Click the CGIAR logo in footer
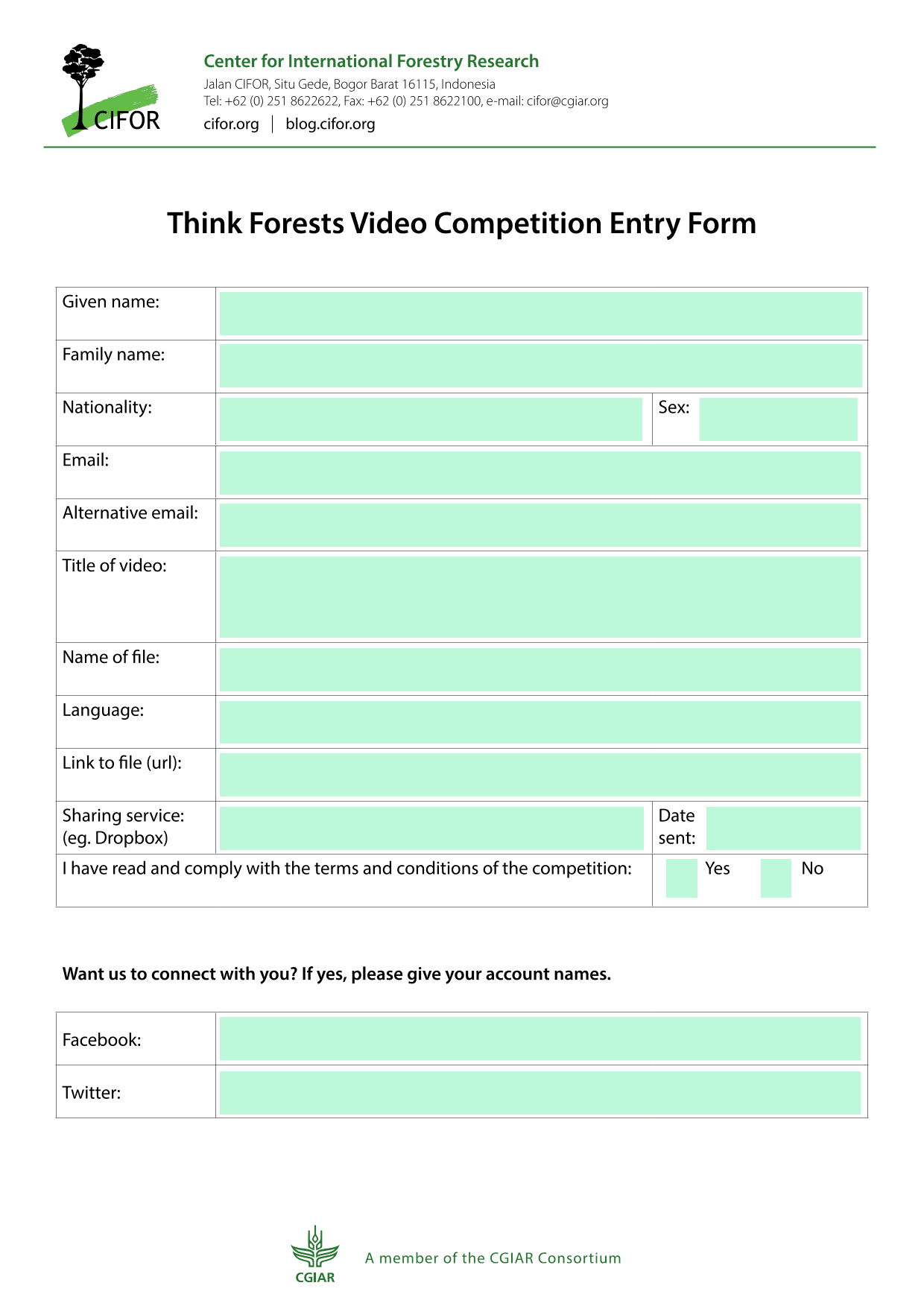Screen dimensions: 924x1306 pos(315,1255)
